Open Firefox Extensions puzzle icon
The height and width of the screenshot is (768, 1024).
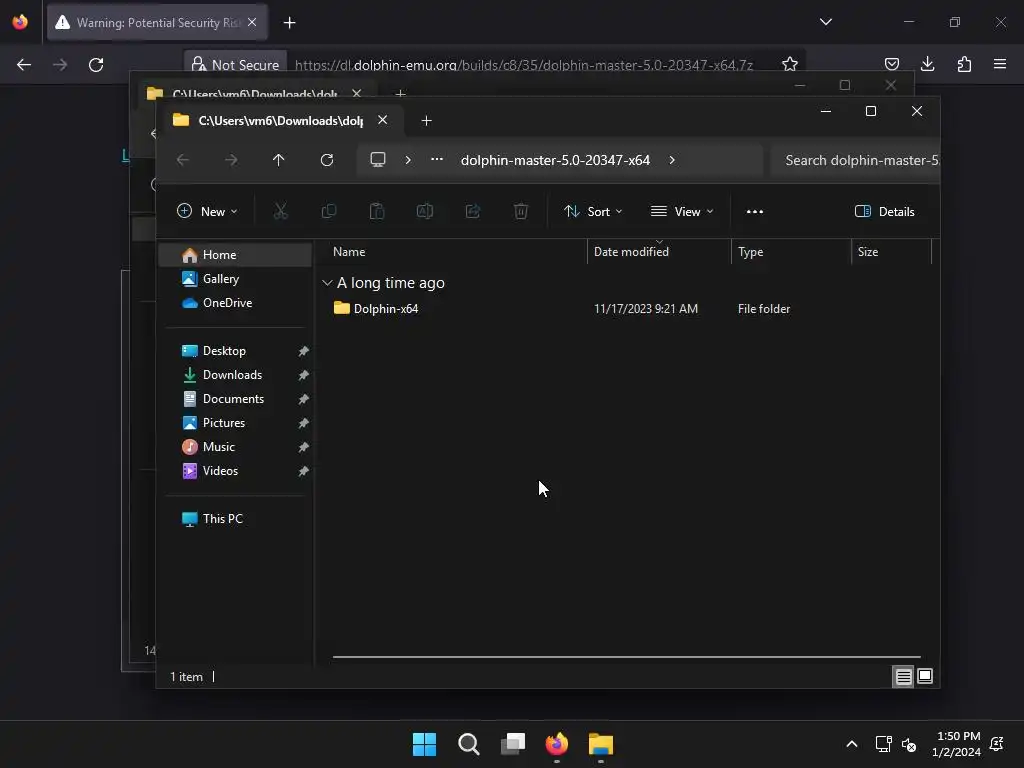click(964, 64)
